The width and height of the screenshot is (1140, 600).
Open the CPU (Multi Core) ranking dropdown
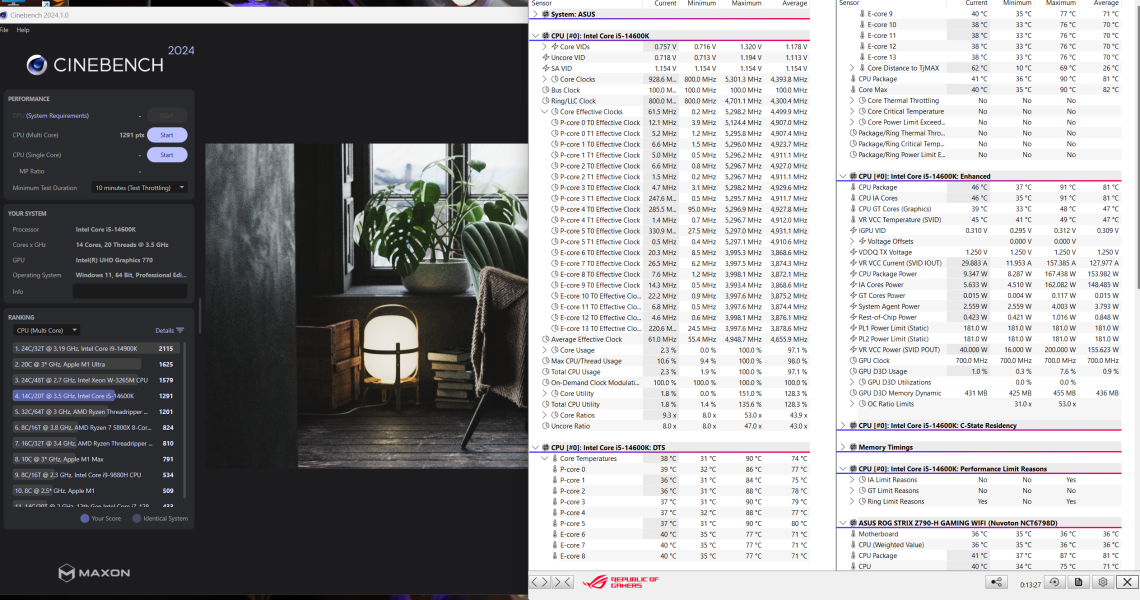coord(46,330)
